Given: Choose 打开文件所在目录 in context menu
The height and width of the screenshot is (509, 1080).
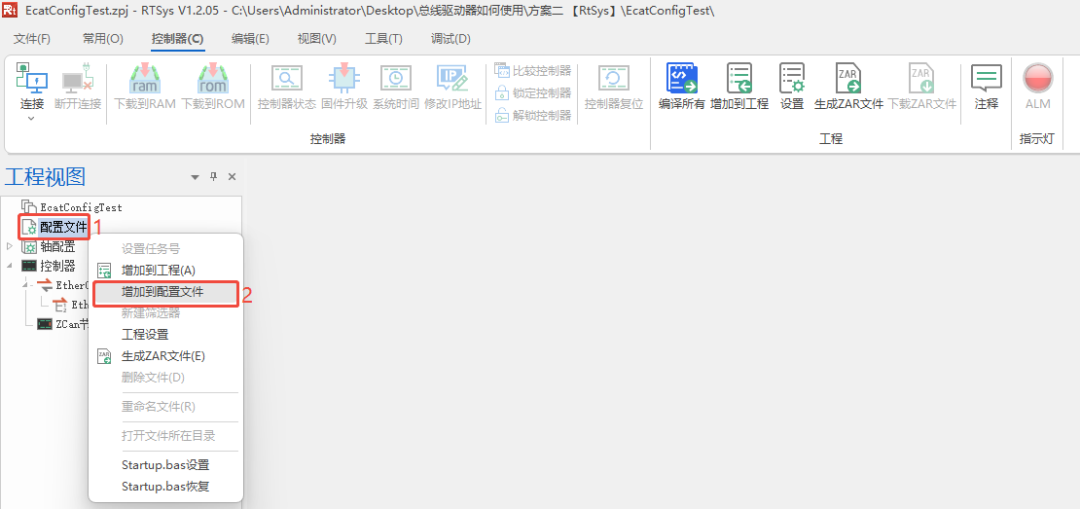Looking at the screenshot, I should click(166, 436).
